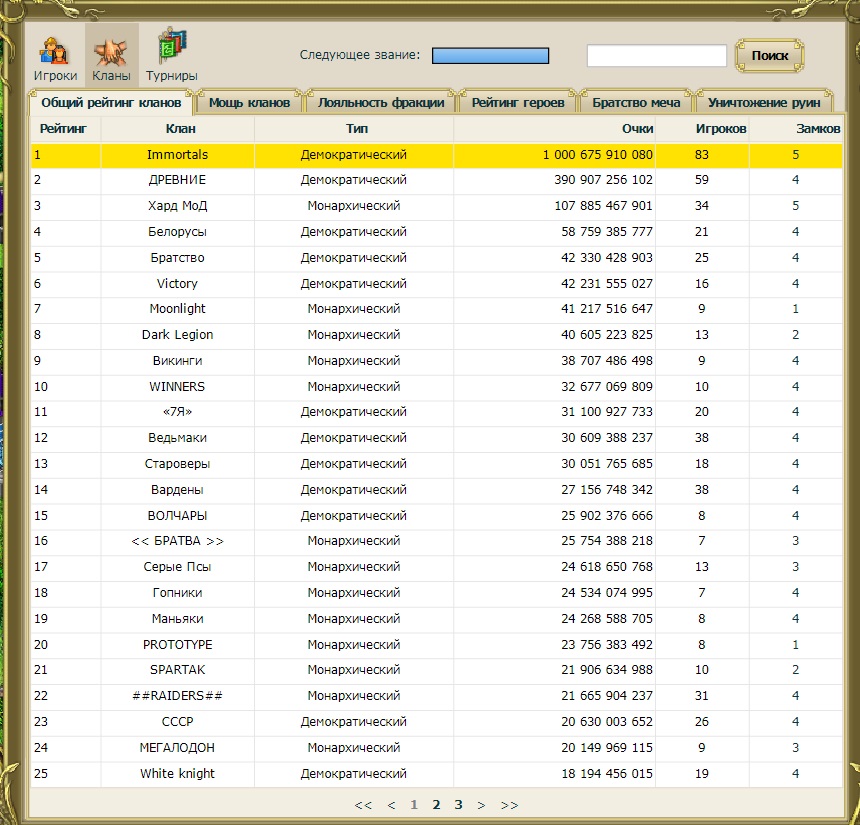
Task: Click points value 390 907 256 102
Action: [x=603, y=179]
